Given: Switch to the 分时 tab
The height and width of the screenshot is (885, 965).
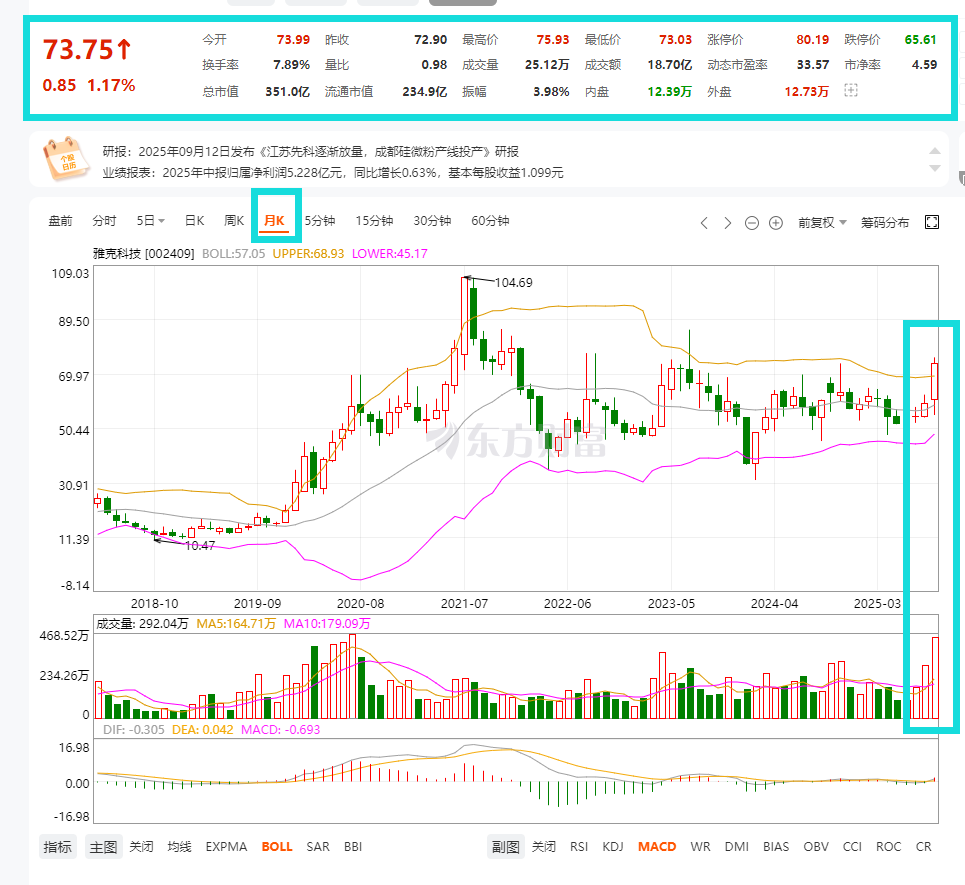Looking at the screenshot, I should [x=104, y=221].
